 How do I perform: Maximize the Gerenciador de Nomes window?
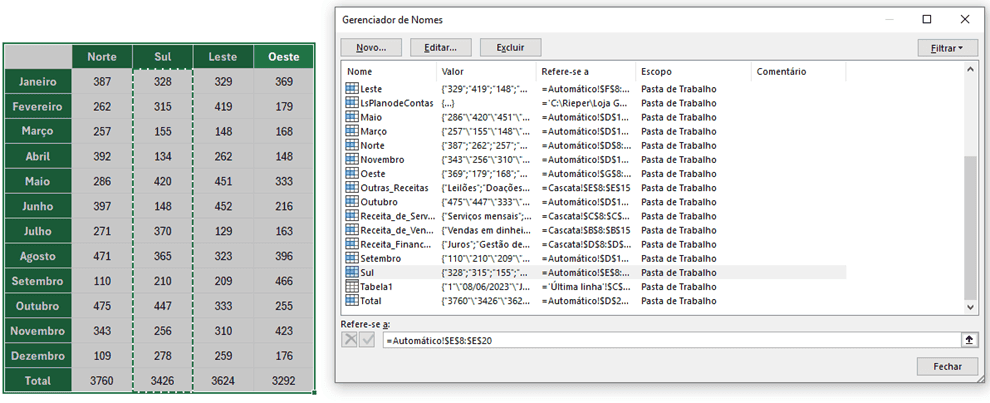tap(927, 20)
